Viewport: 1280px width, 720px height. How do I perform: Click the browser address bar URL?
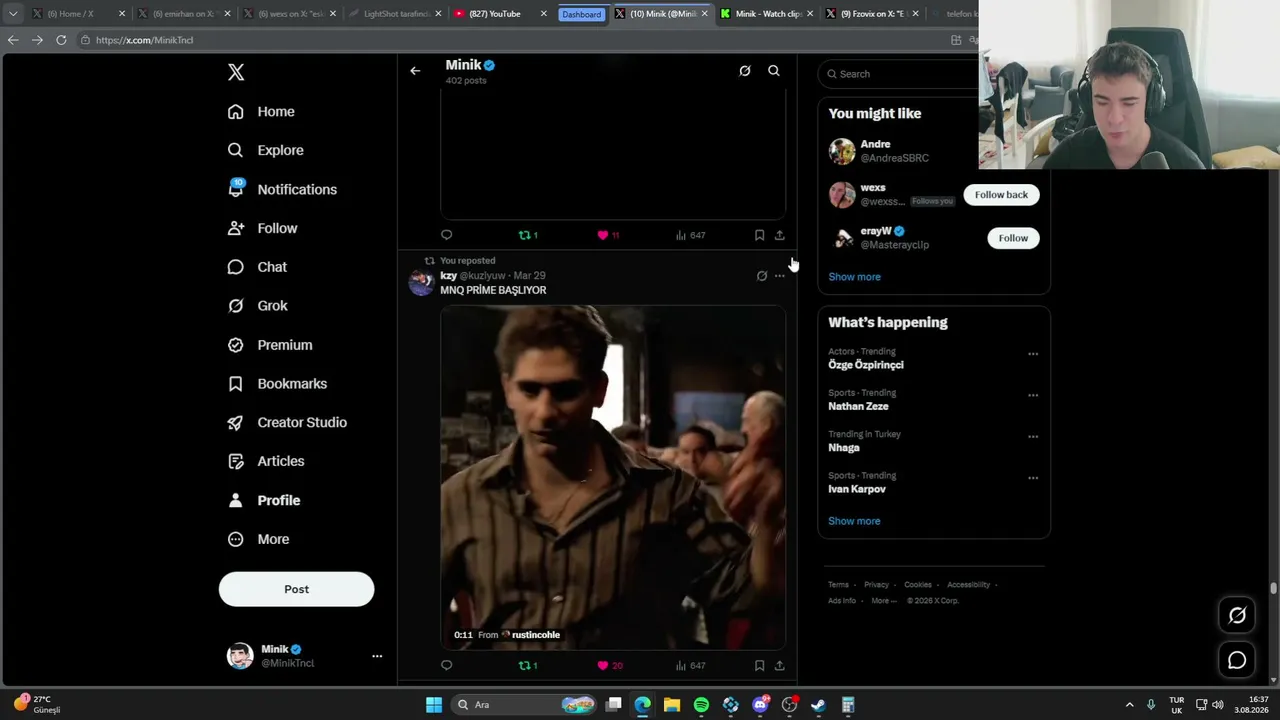tap(145, 40)
